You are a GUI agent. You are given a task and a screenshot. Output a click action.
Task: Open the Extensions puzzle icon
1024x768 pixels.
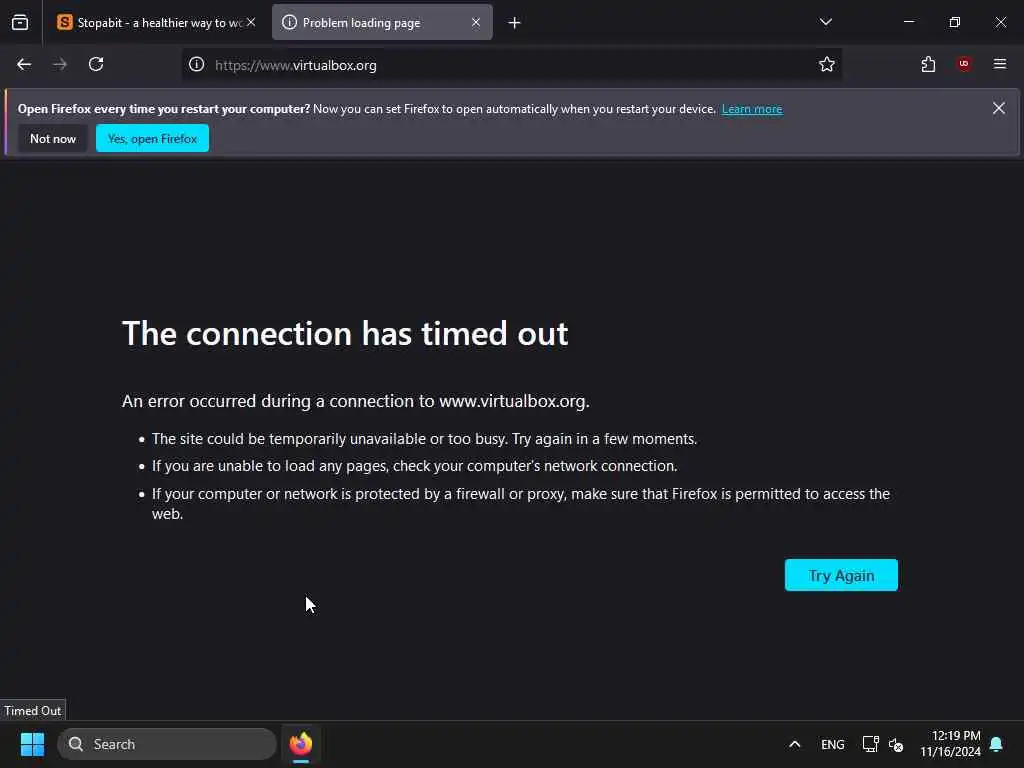[928, 64]
